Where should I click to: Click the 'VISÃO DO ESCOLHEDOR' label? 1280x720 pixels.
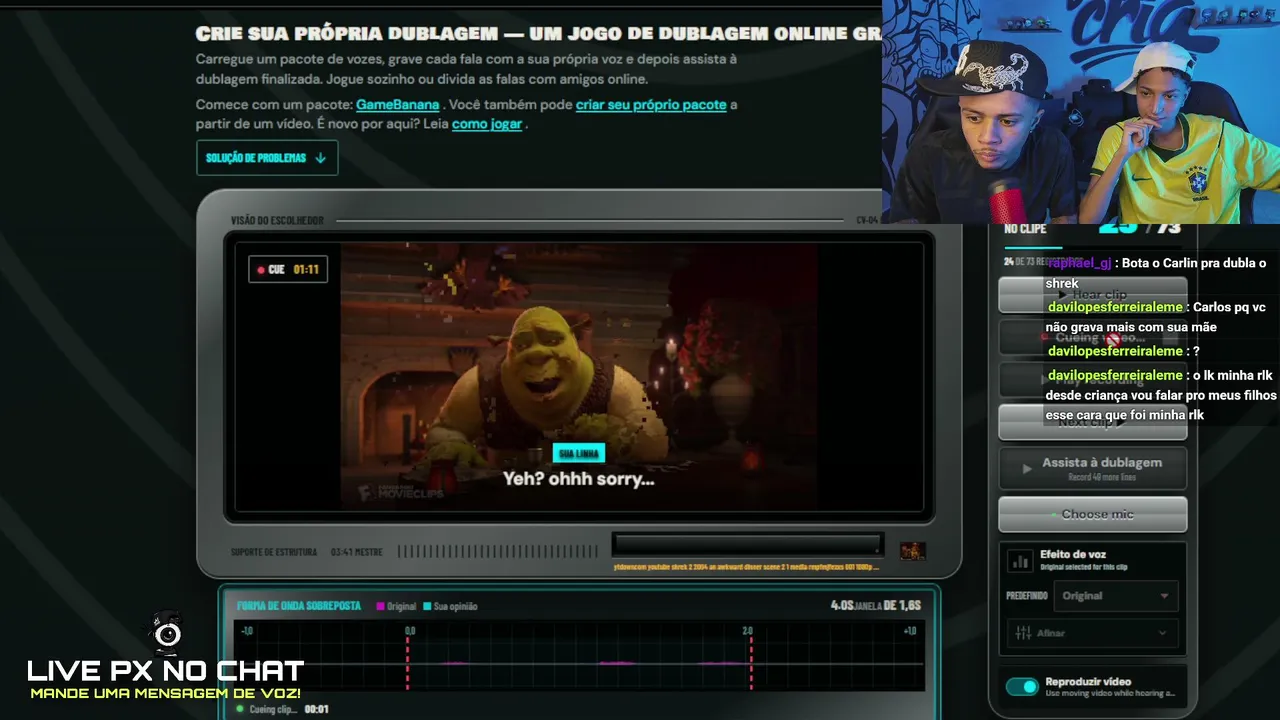click(x=277, y=220)
